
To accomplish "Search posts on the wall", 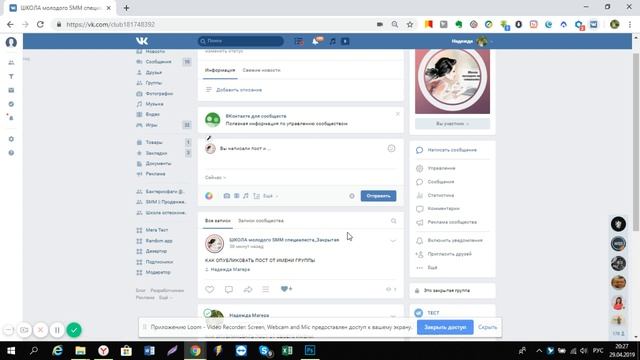I will (x=393, y=221).
